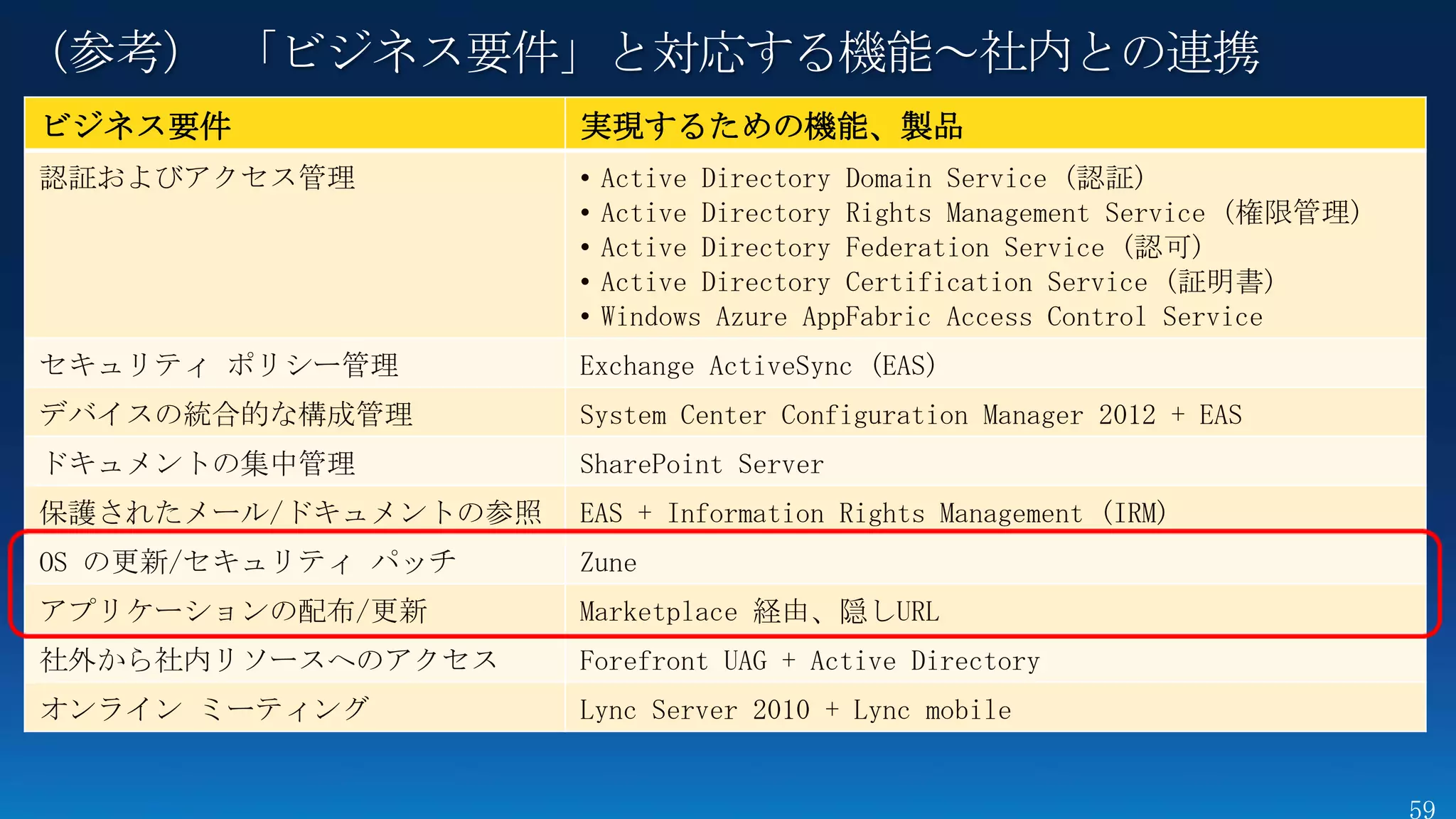Click 'Lync Server 2010 + Lync mobile'
The image size is (1456, 819).
[996, 708]
